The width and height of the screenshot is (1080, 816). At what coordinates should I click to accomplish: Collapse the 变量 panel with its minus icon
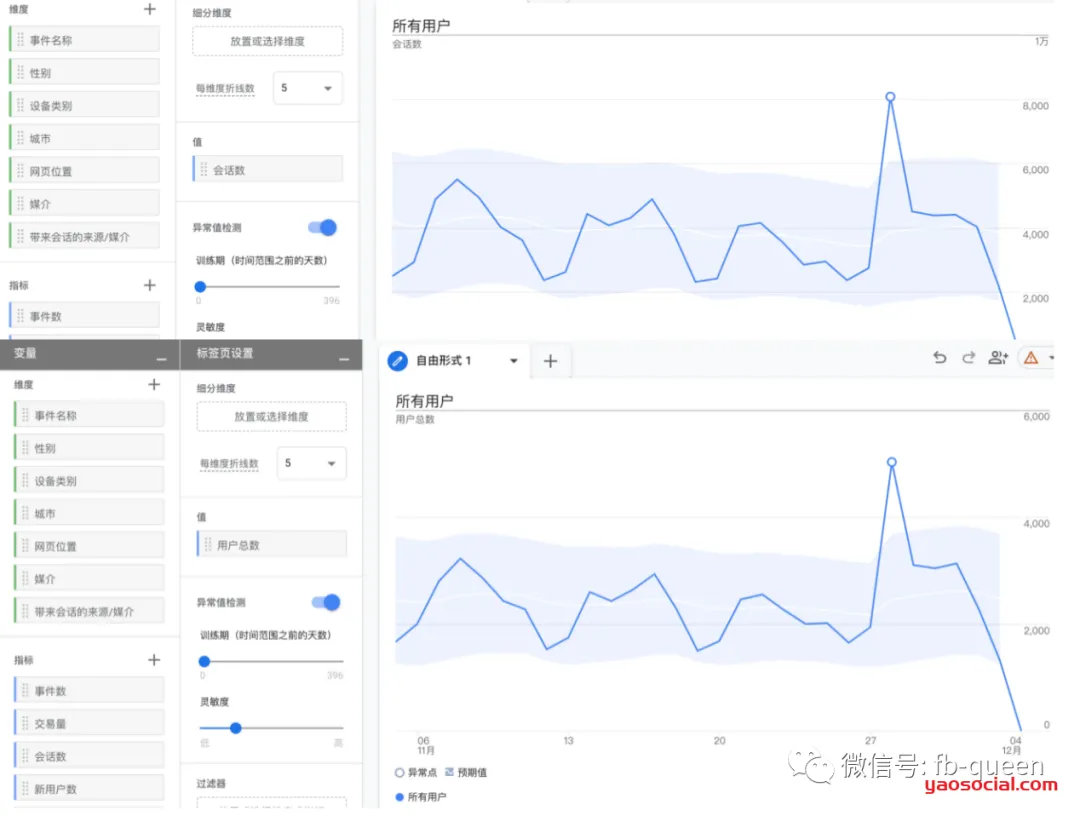click(x=161, y=359)
